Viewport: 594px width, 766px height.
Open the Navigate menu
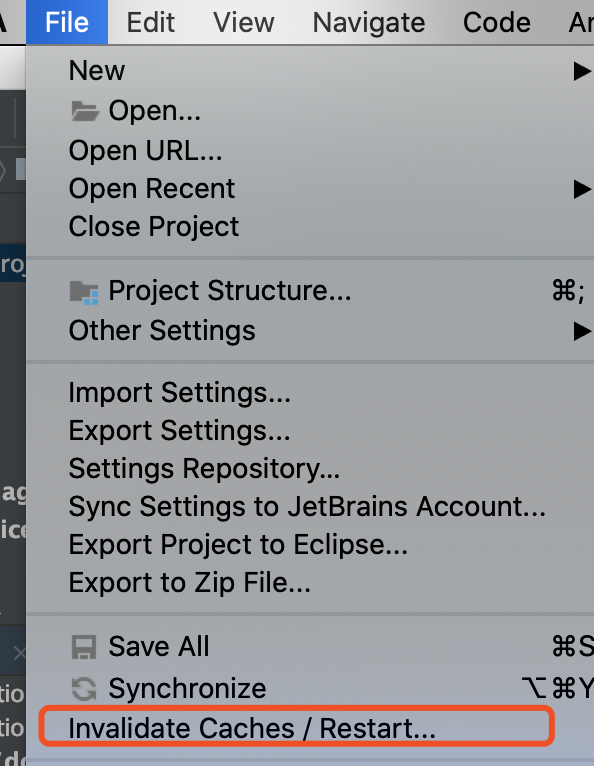tap(369, 22)
